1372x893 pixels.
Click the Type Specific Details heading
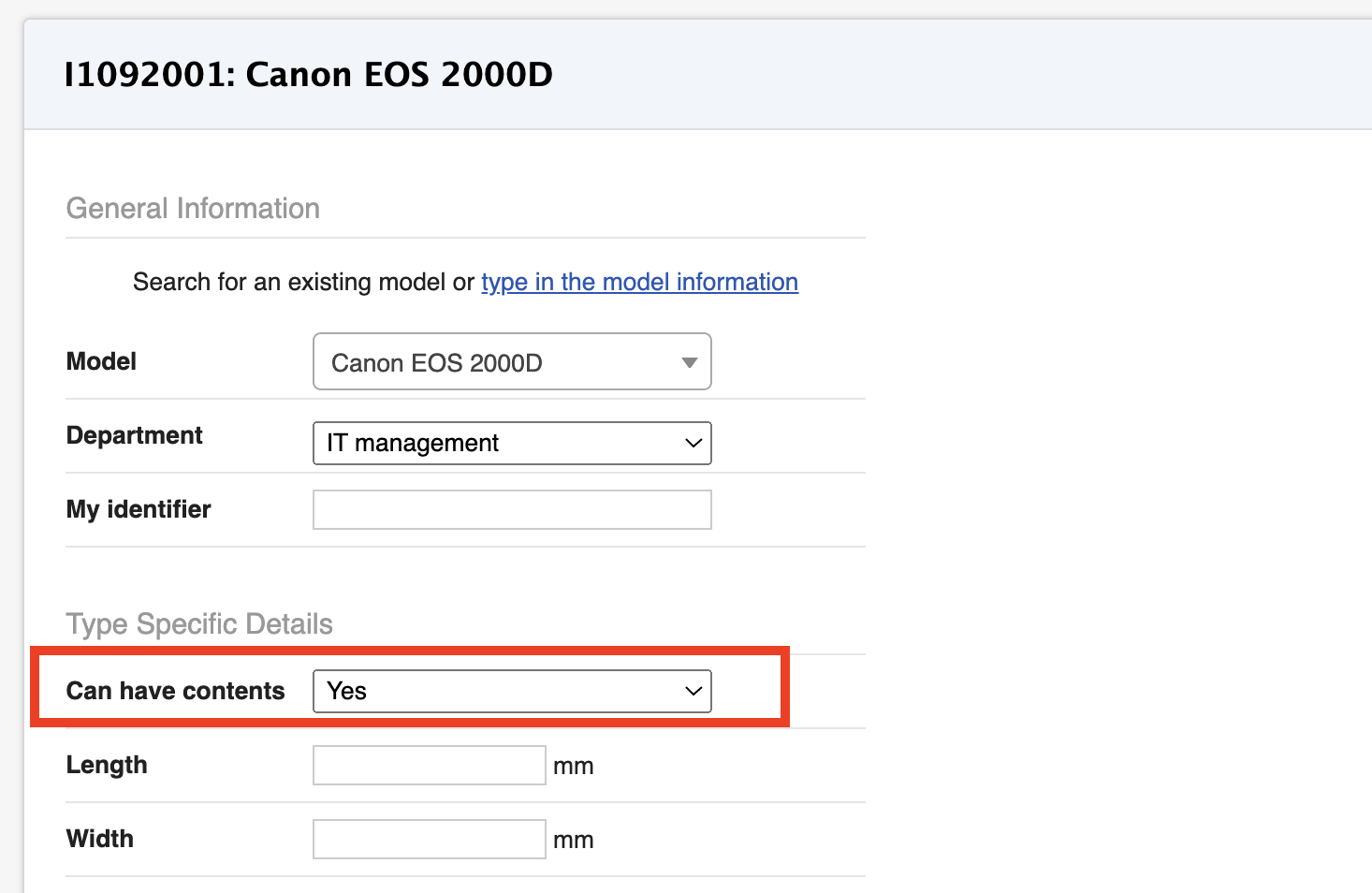(199, 623)
